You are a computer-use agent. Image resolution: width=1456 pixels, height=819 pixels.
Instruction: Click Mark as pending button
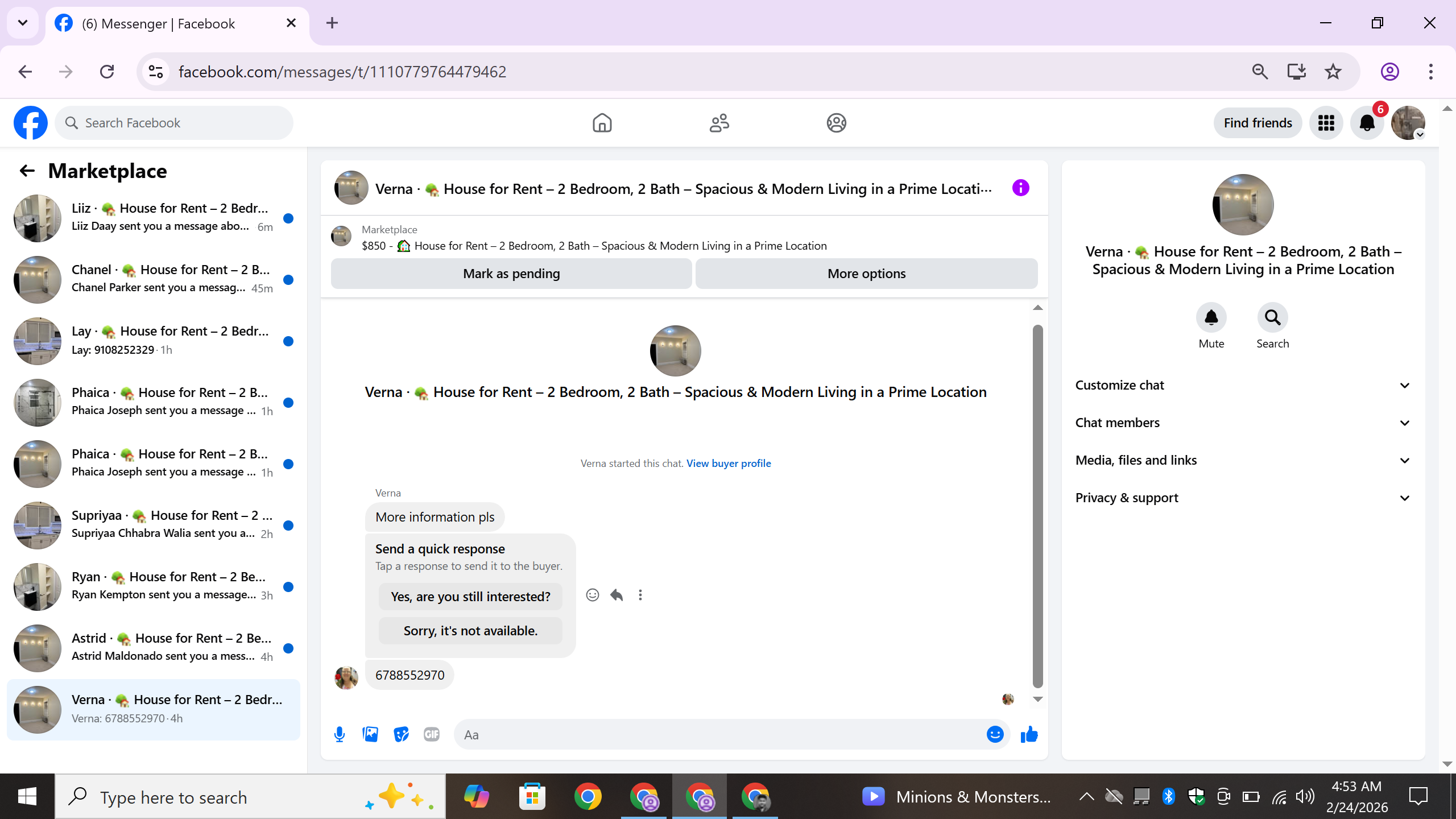[x=511, y=274]
